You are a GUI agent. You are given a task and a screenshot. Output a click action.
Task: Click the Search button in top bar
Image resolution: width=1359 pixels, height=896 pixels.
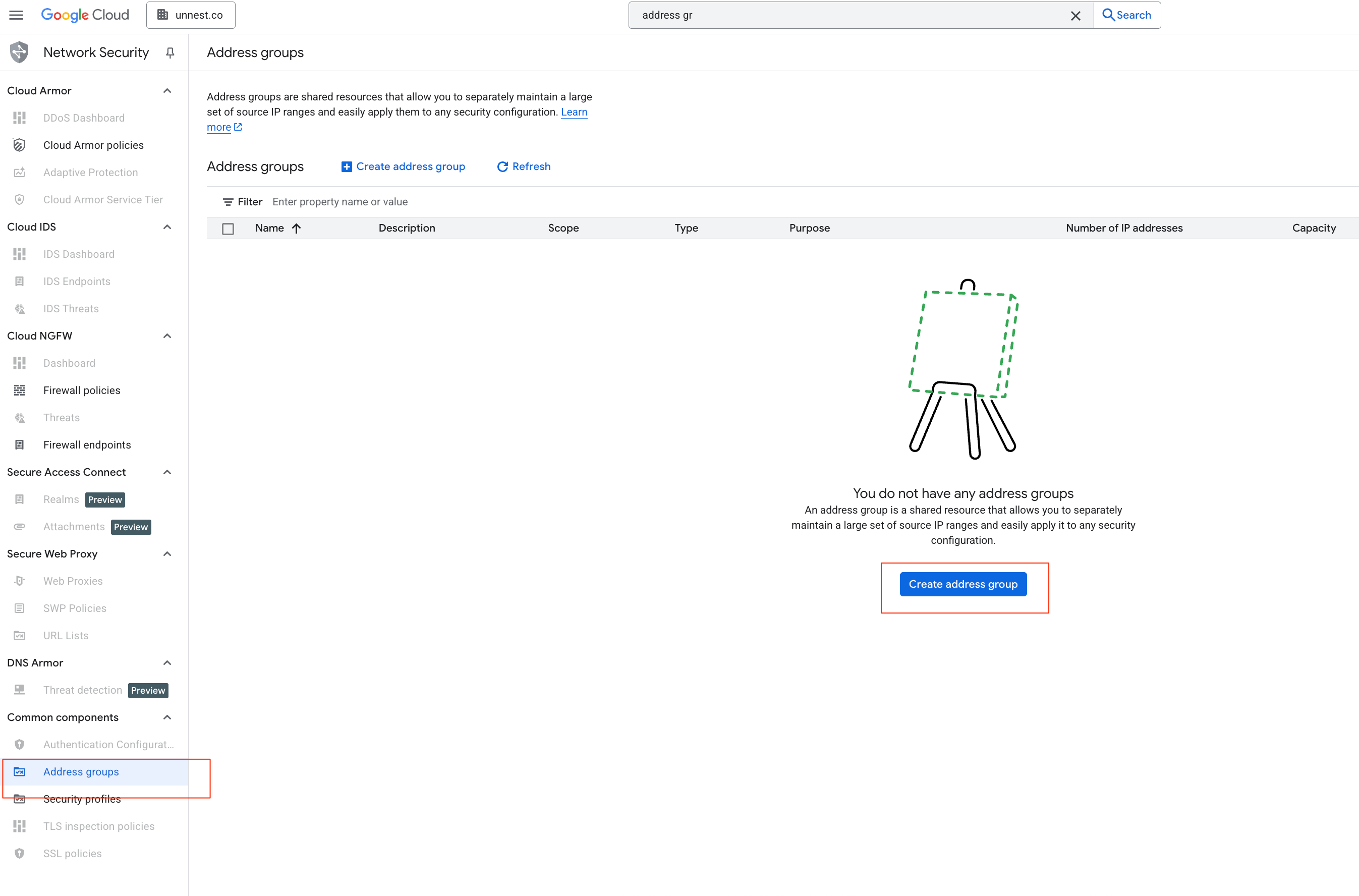[1126, 15]
